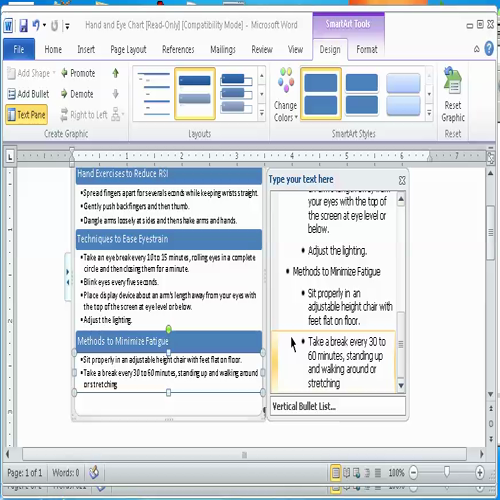Open the View tab
This screenshot has height=500, width=500.
295,49
